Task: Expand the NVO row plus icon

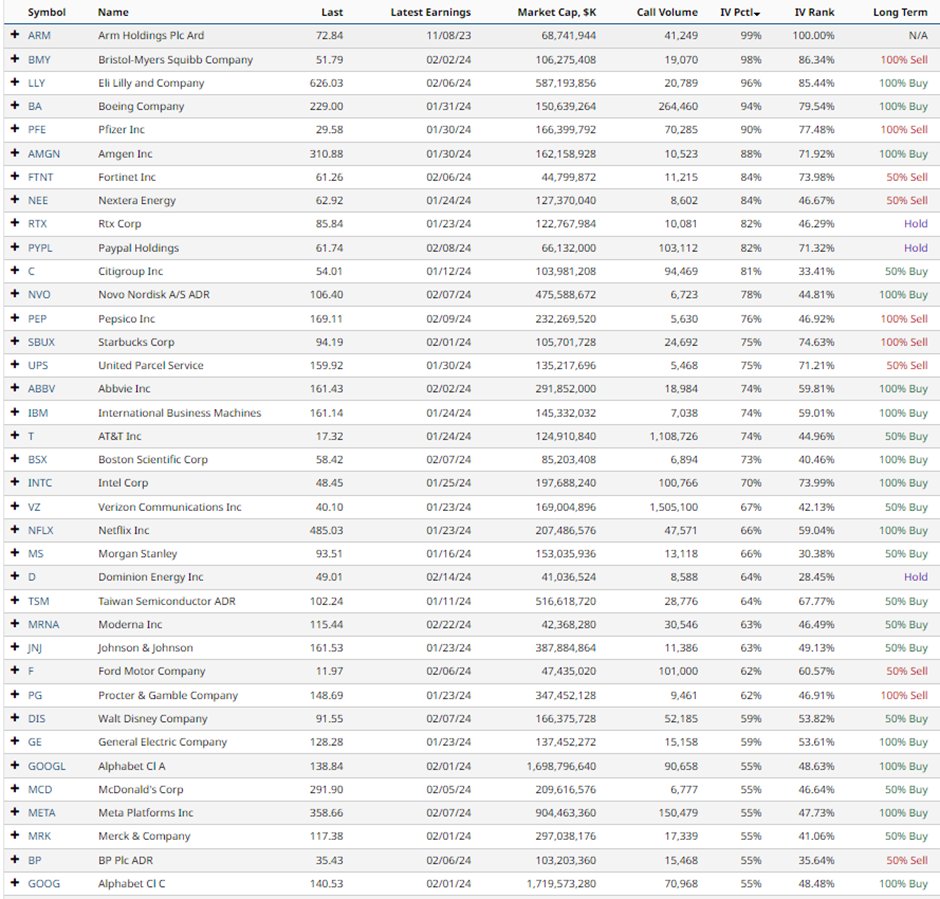Action: click(x=15, y=294)
